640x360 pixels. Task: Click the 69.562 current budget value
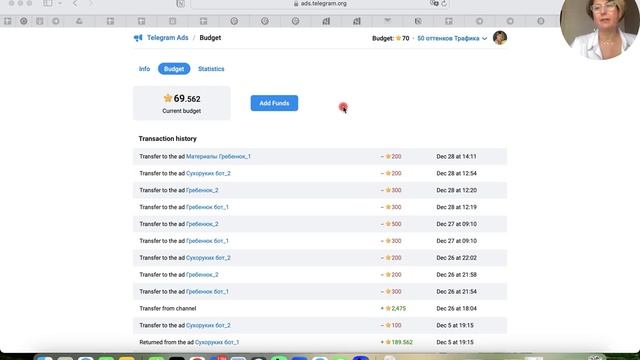click(x=182, y=98)
